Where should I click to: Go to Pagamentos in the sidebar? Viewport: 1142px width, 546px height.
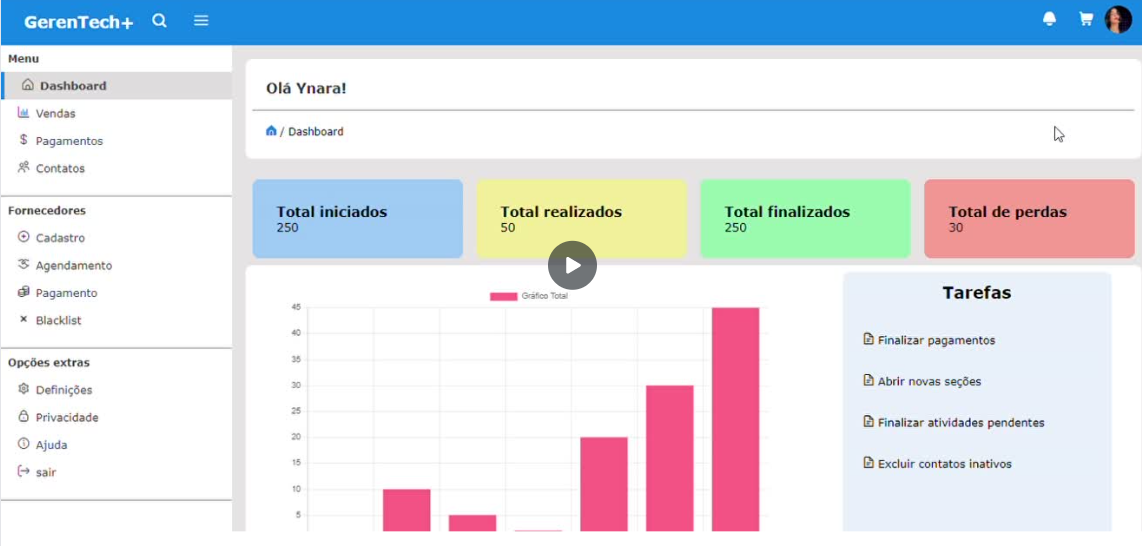68,141
